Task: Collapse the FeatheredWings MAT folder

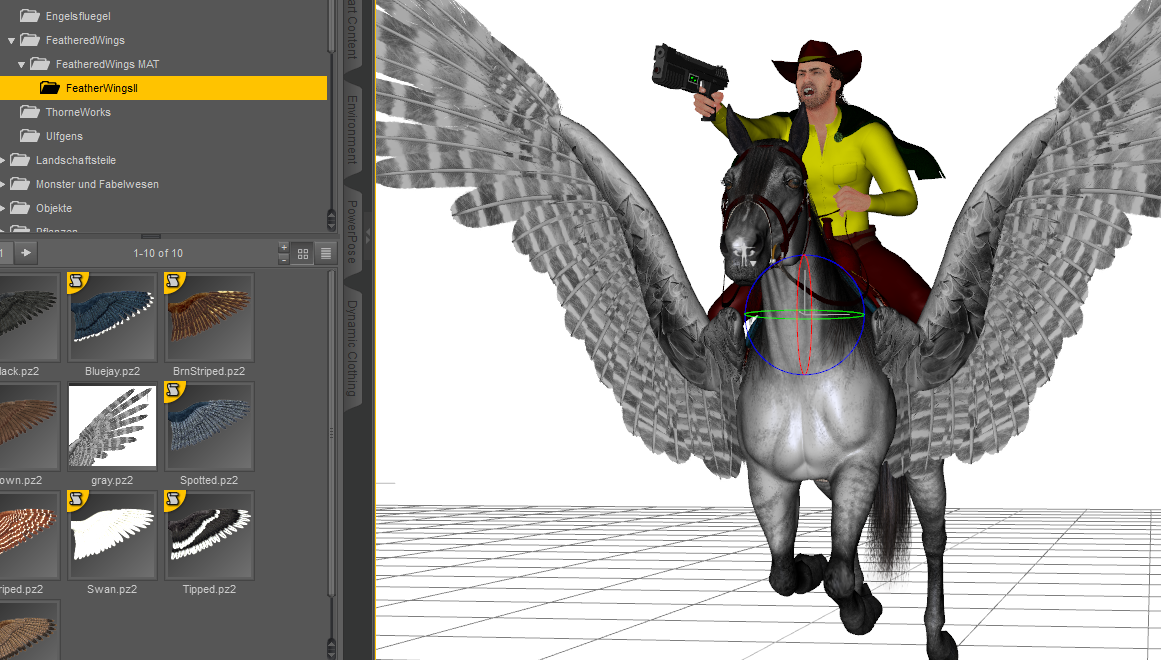Action: [21, 64]
